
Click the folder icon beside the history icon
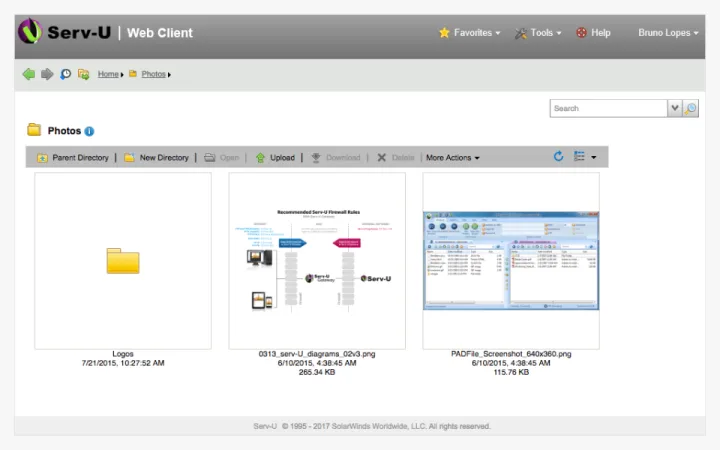(84, 74)
